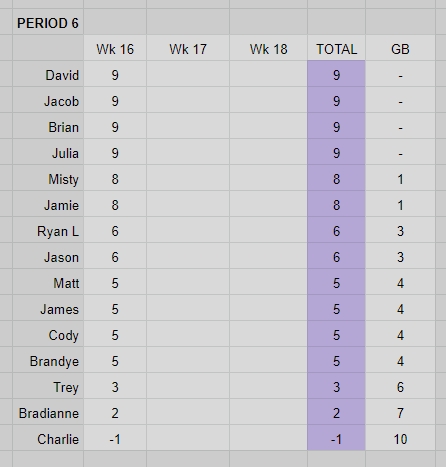446x467 pixels.
Task: Select the GB column header cell
Action: pos(400,48)
